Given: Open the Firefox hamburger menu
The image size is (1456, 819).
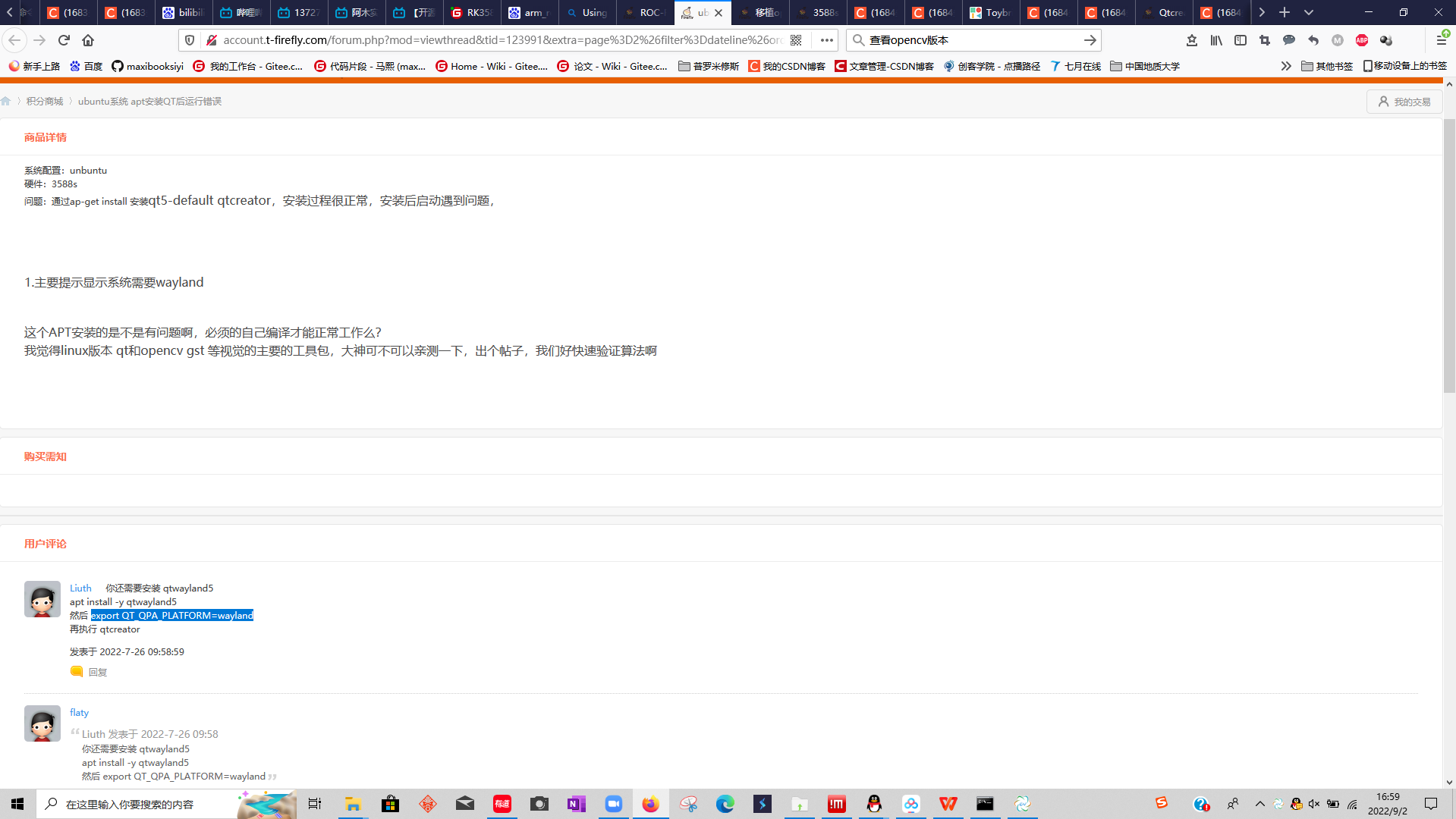Looking at the screenshot, I should point(1442,40).
